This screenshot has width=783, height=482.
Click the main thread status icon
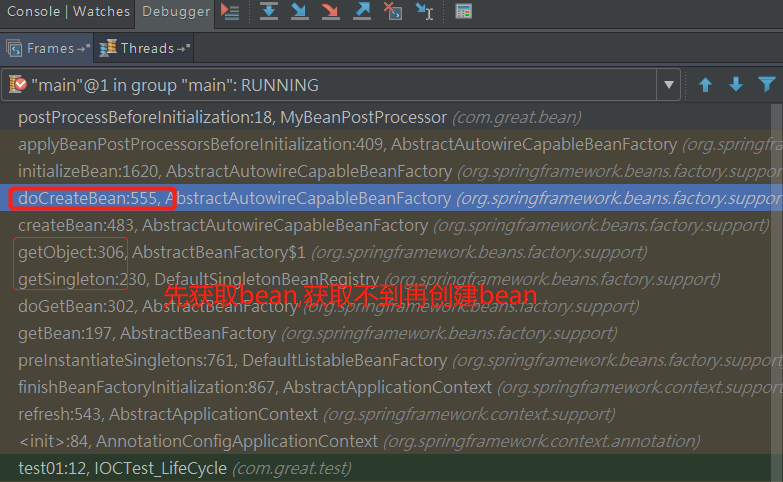(x=18, y=84)
